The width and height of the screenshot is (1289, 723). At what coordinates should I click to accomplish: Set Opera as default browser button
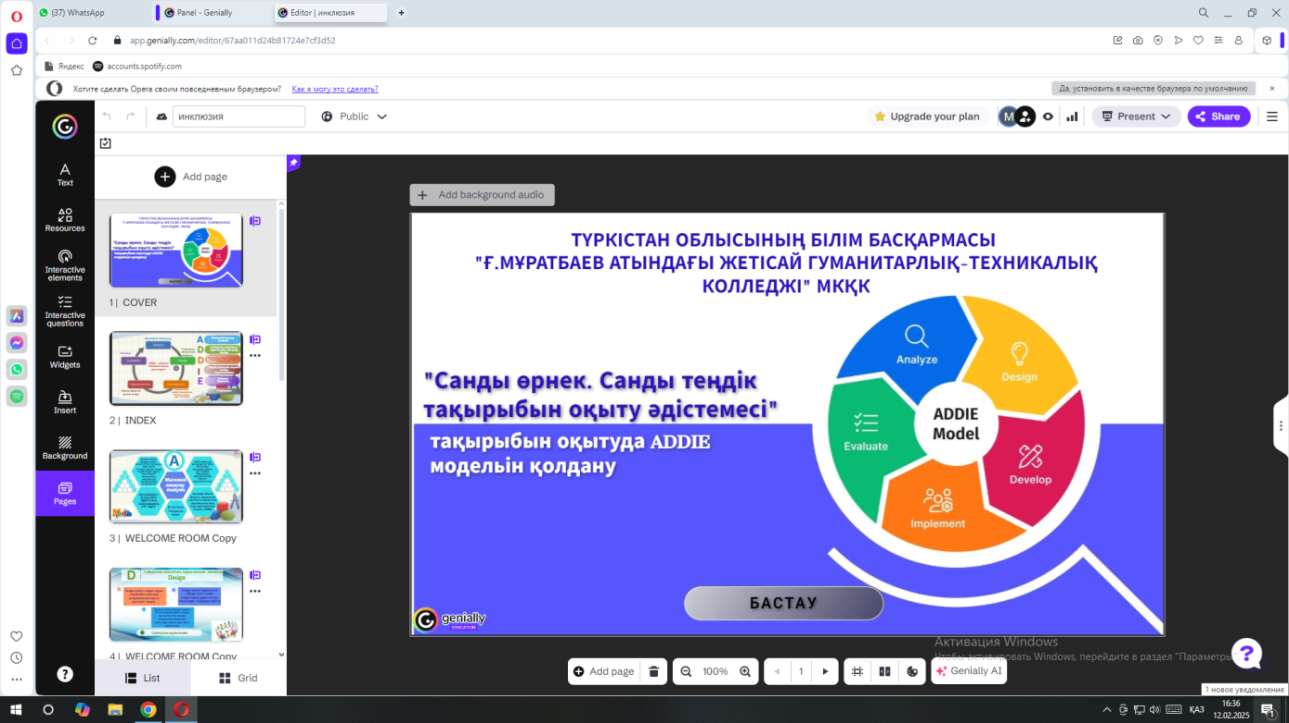click(x=1153, y=89)
